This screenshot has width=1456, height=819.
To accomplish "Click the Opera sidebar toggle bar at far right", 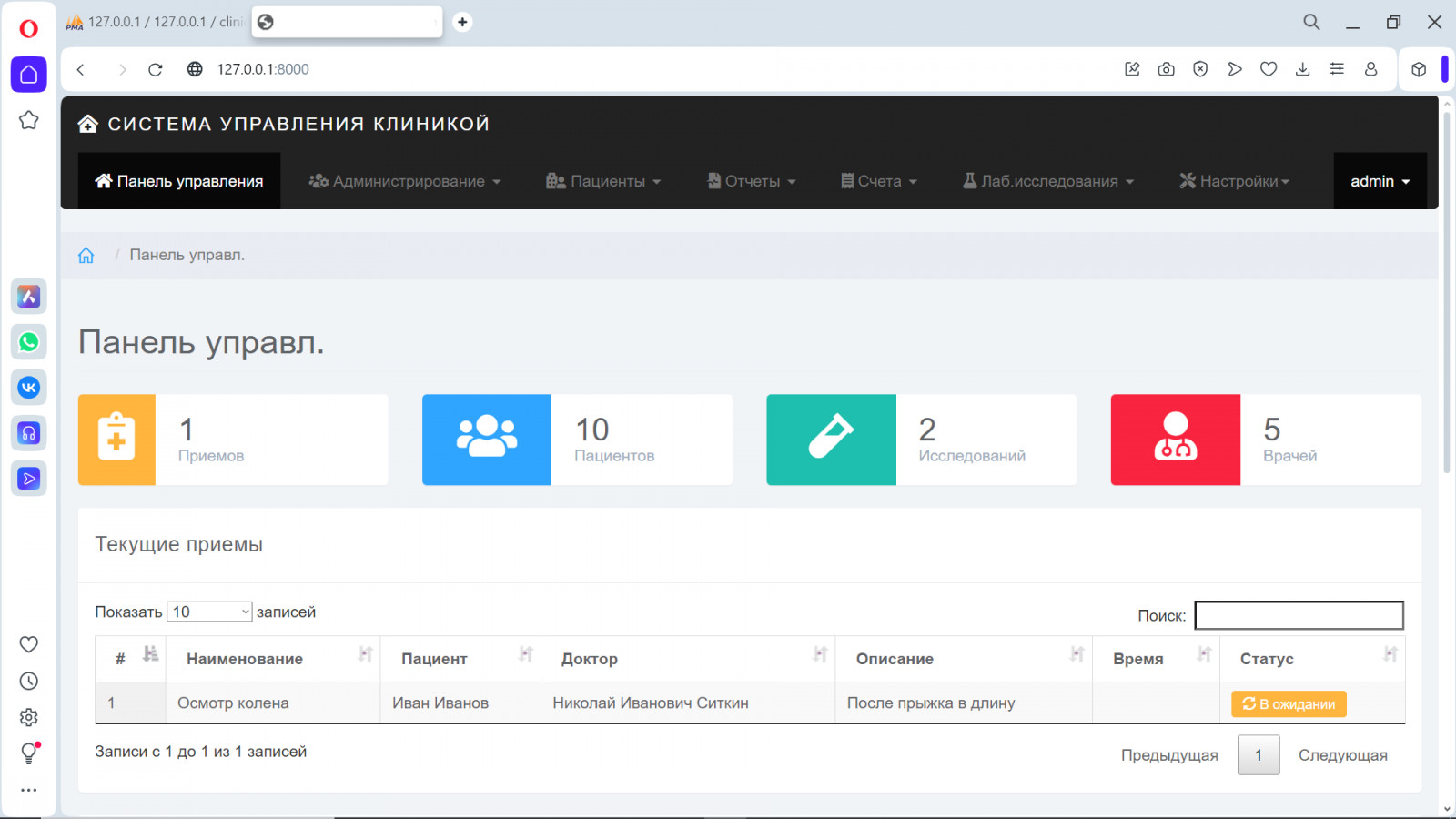I will (x=1445, y=69).
